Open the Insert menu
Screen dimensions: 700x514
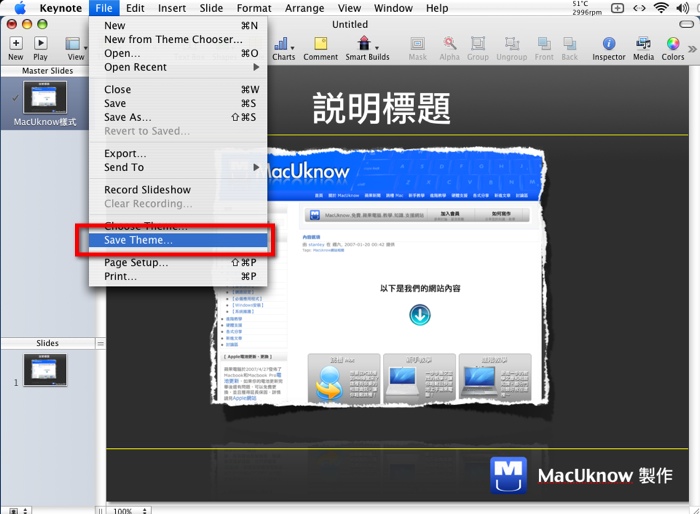tap(172, 8)
